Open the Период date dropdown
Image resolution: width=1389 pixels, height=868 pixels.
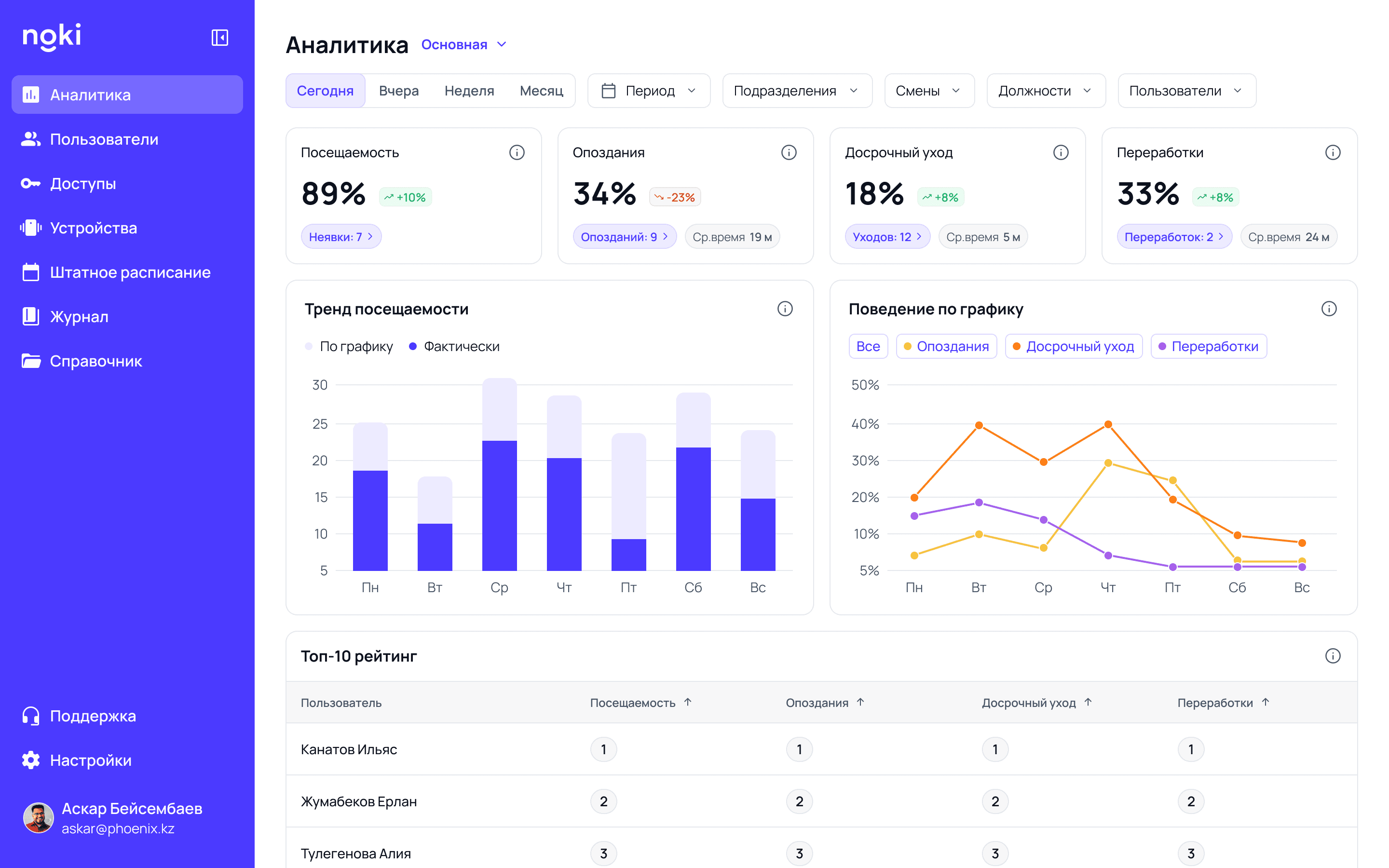[x=649, y=91]
